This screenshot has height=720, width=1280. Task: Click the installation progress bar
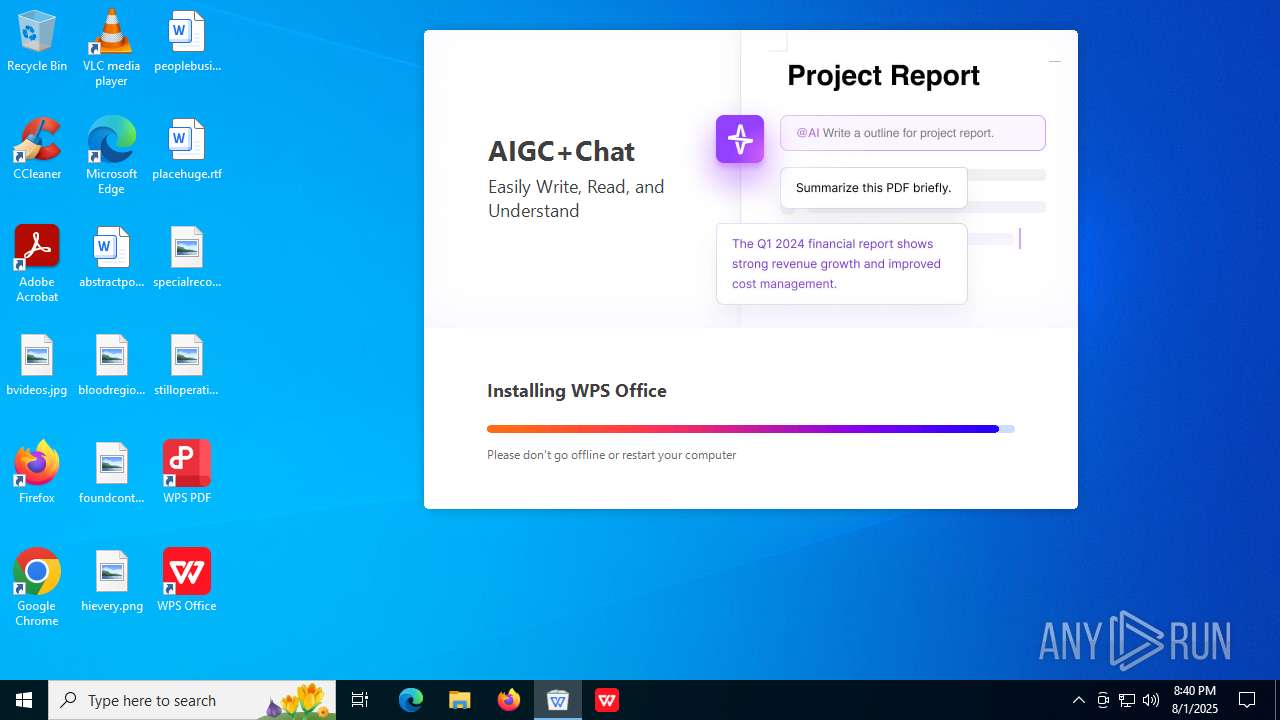coord(751,429)
